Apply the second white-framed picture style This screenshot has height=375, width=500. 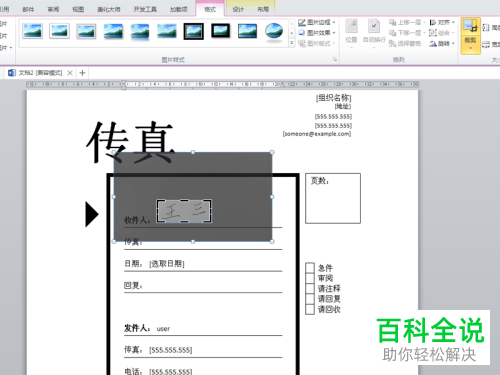click(59, 31)
